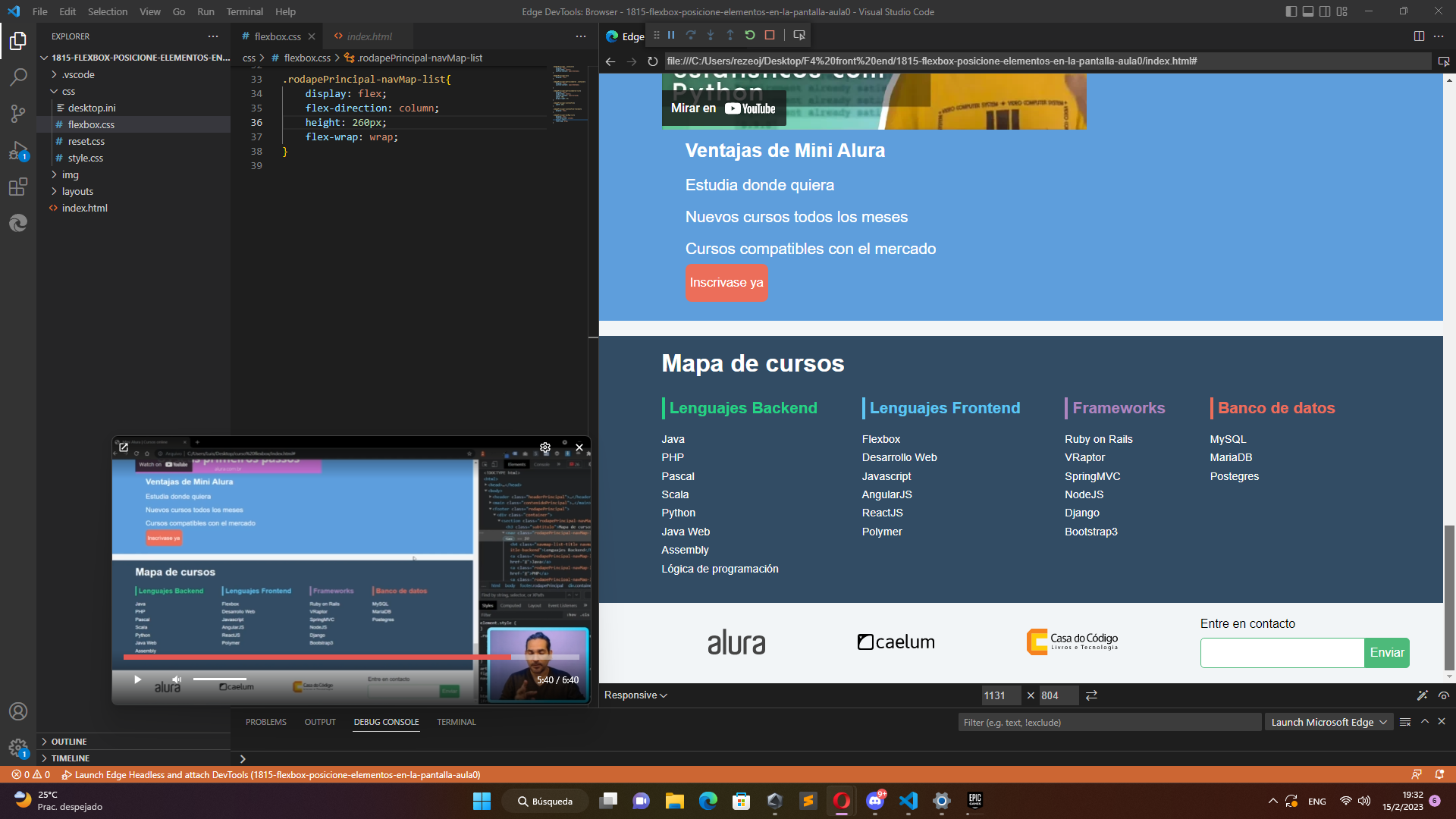Switch to the PROBLEMS panel tab
The height and width of the screenshot is (819, 1456).
(266, 722)
